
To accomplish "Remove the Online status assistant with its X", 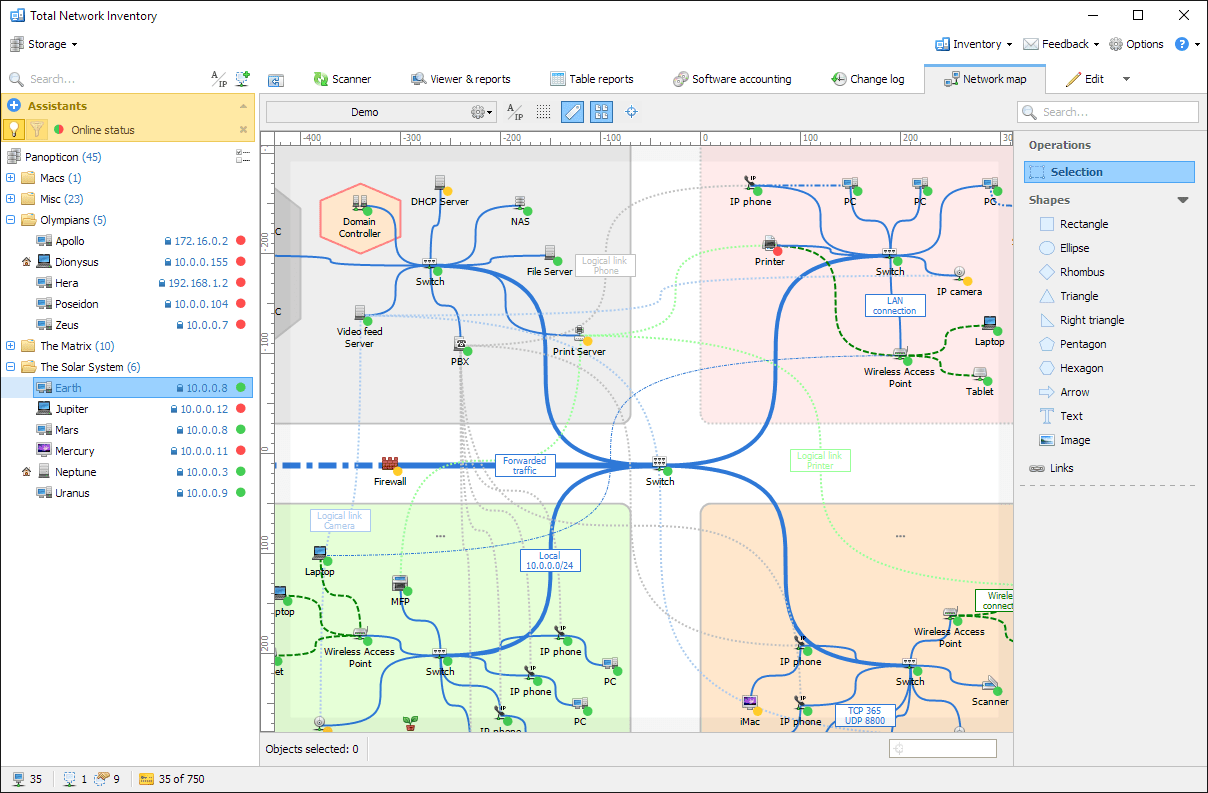I will click(243, 129).
